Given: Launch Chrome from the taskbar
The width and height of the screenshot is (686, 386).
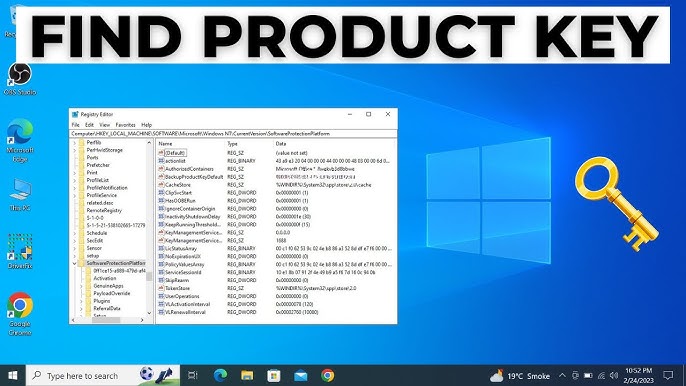Looking at the screenshot, I should click(327, 375).
